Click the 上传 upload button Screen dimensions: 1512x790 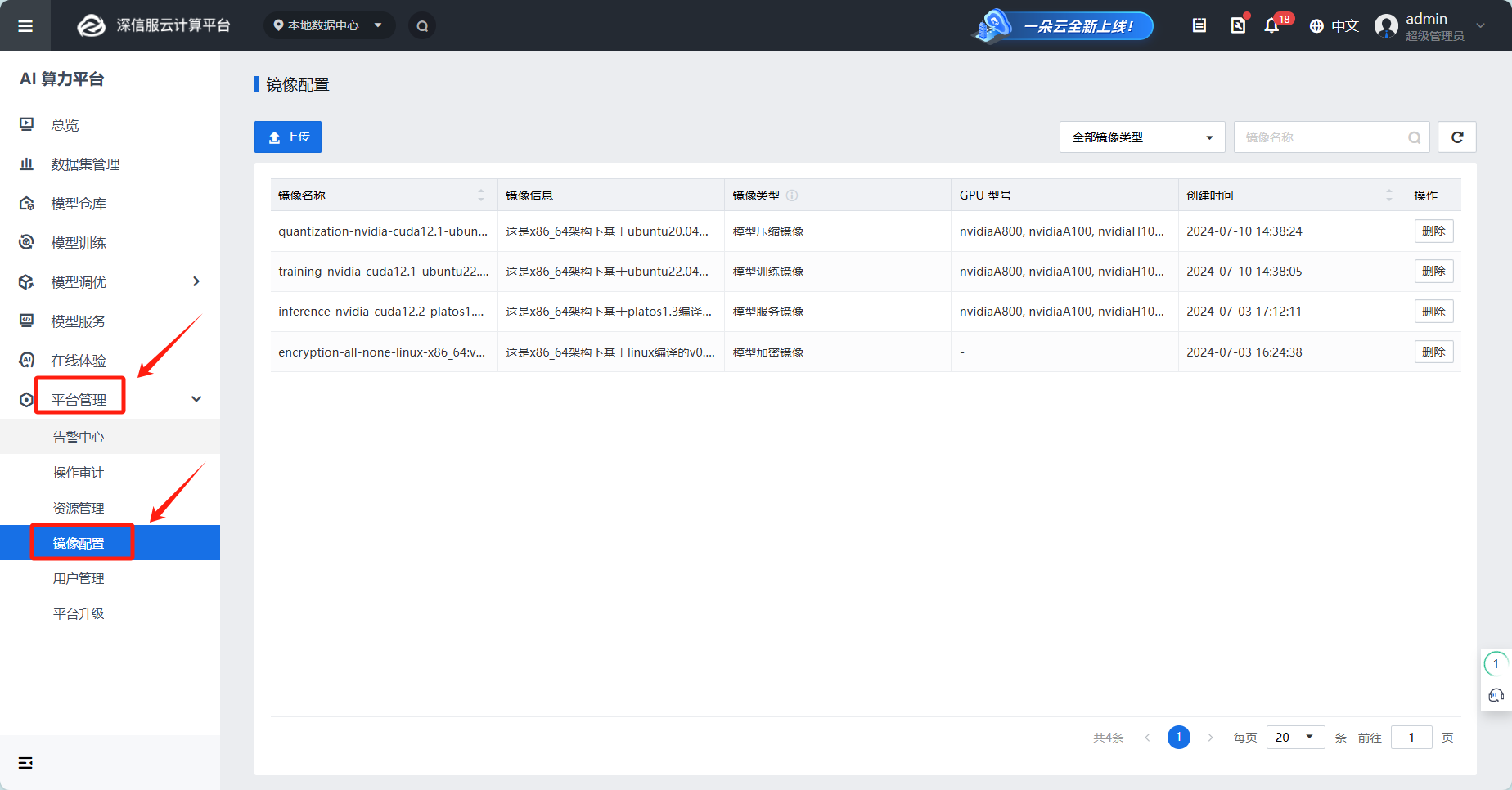click(288, 137)
